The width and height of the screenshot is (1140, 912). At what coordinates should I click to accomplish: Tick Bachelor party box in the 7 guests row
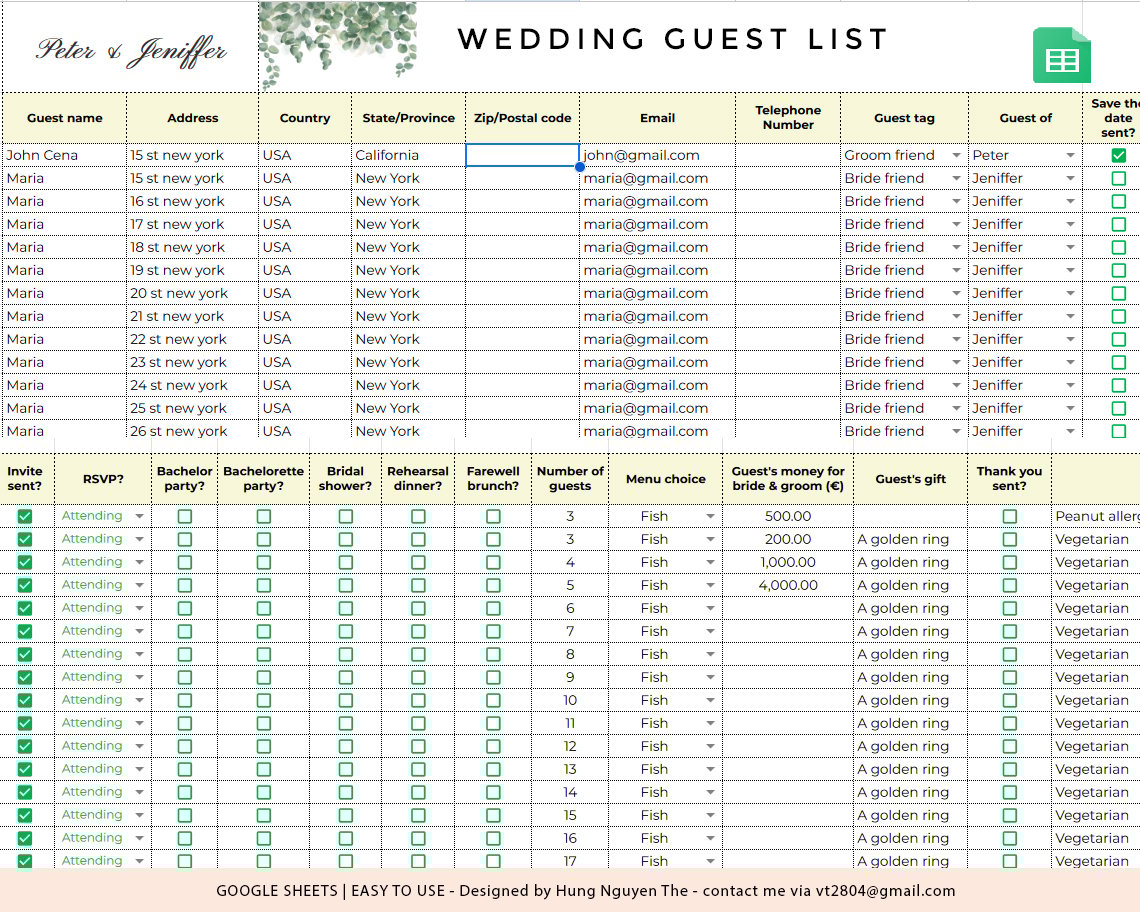coord(185,631)
